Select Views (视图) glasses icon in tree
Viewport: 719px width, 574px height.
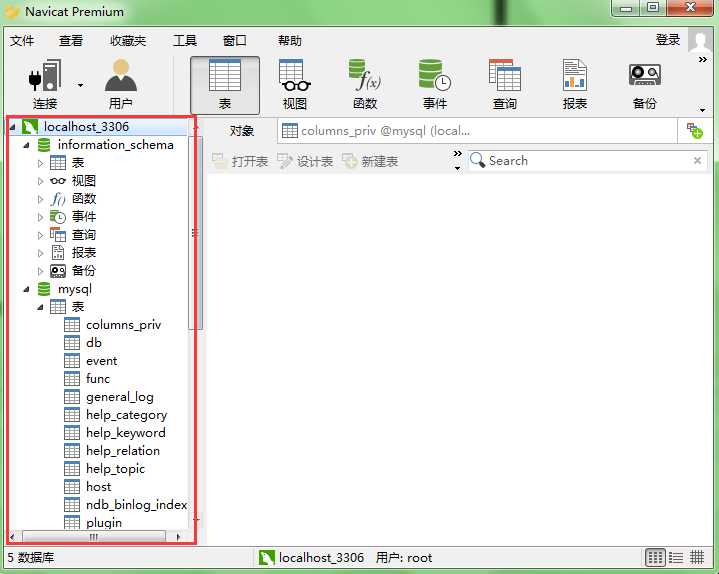58,181
